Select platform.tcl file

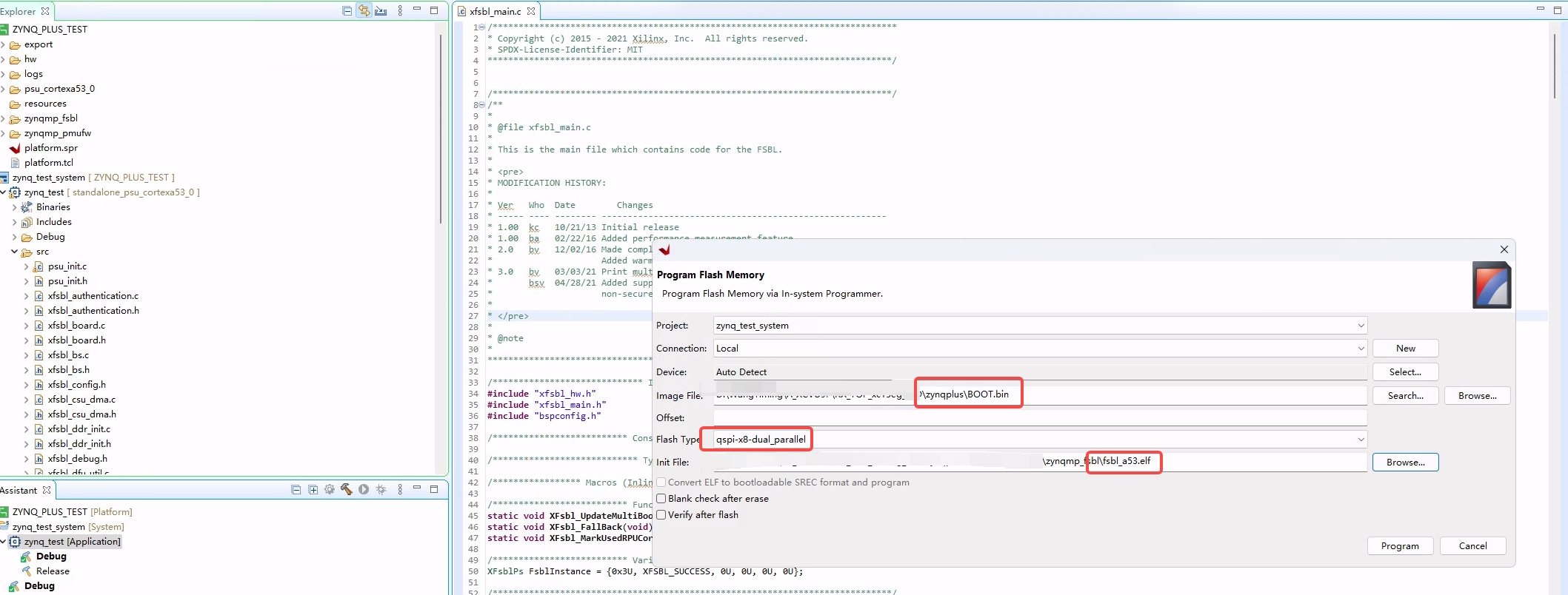click(49, 163)
